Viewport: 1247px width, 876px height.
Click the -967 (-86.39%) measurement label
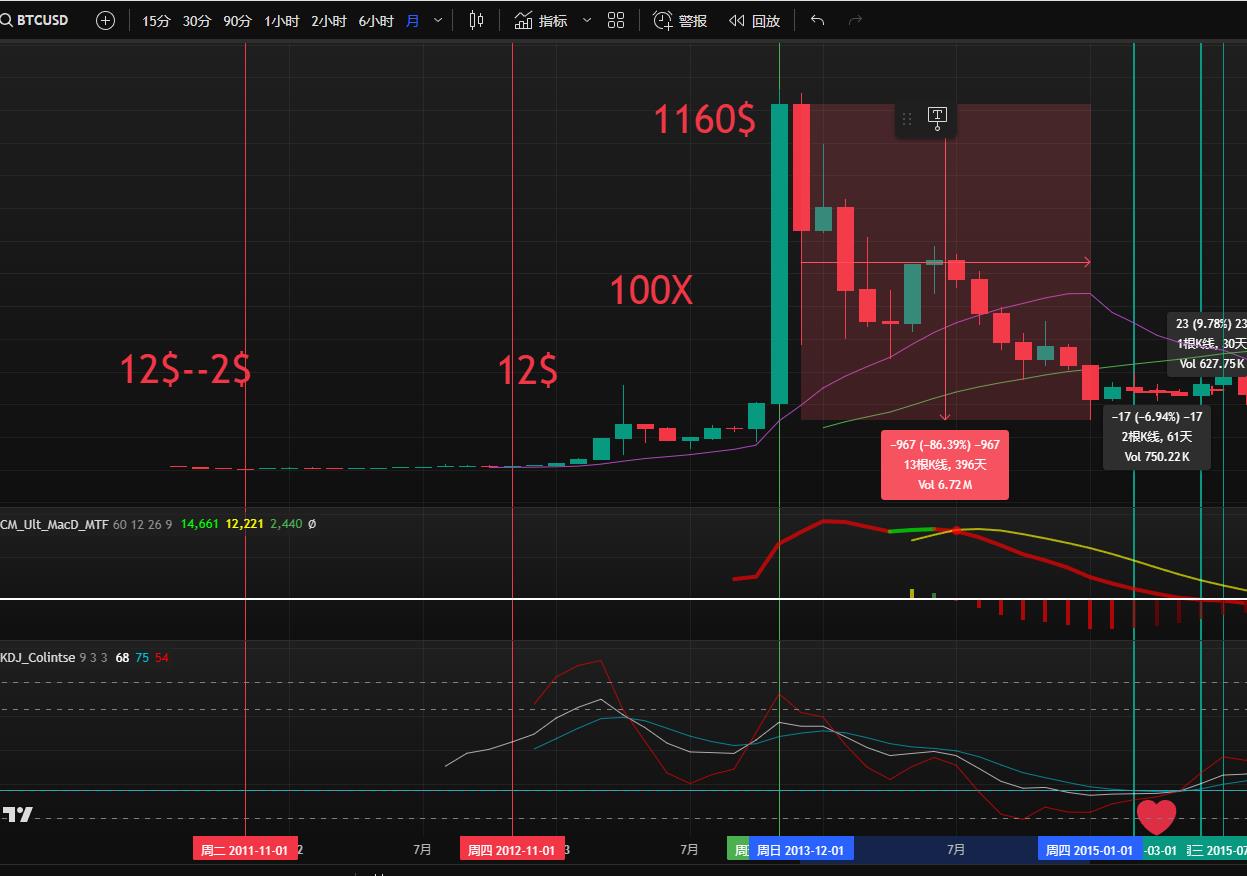[x=944, y=465]
